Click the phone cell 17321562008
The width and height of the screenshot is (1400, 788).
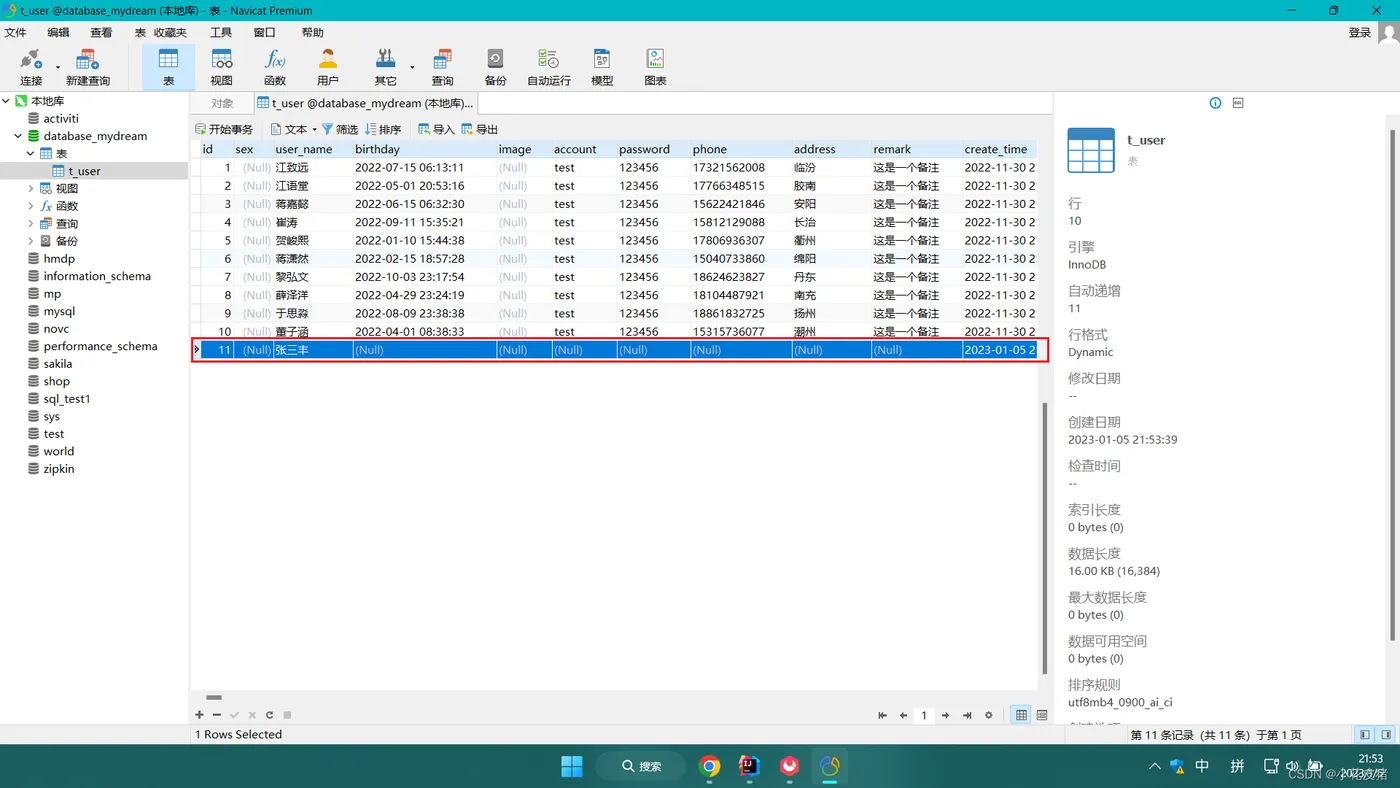(740, 168)
